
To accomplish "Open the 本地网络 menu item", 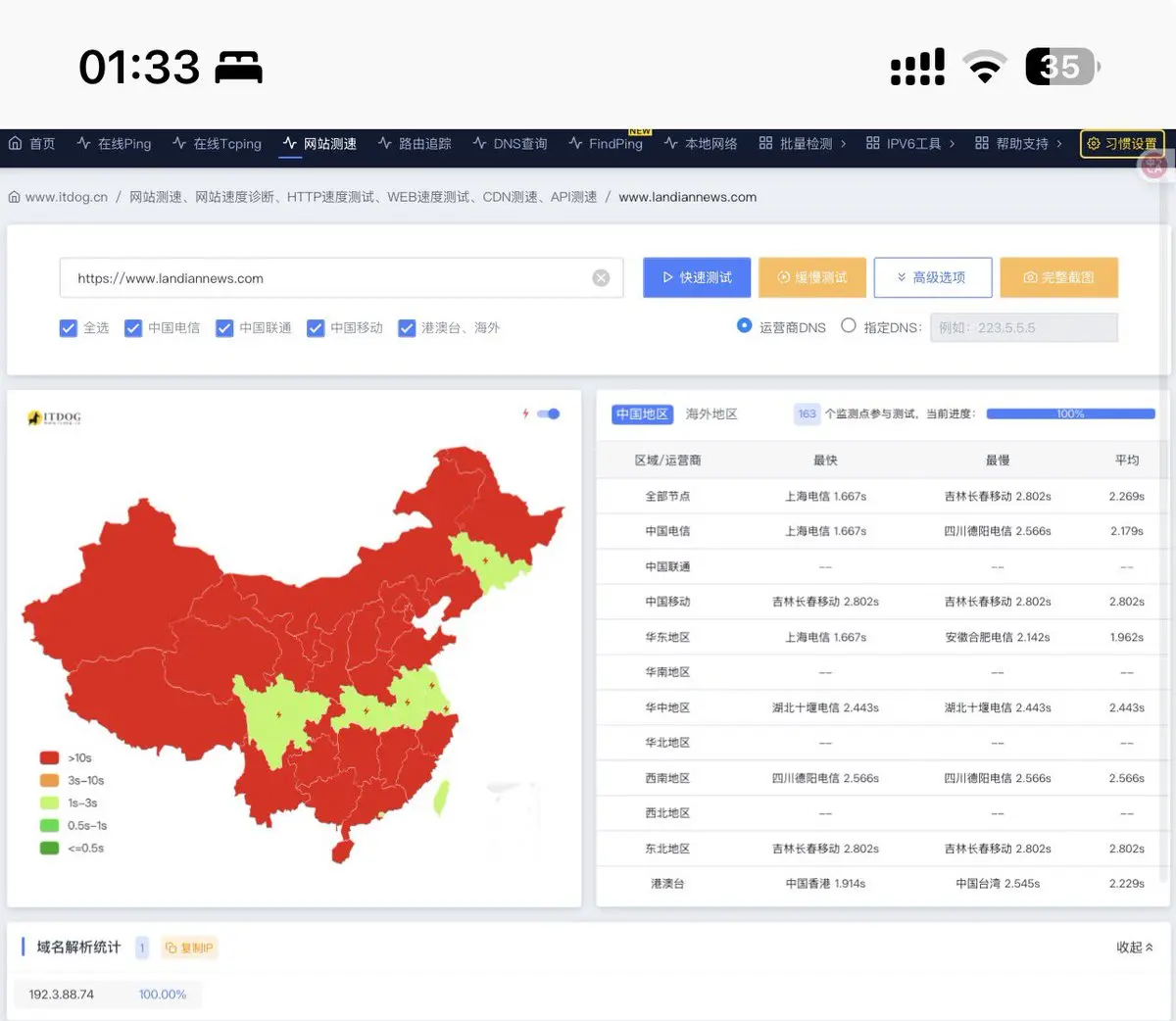I will 701,143.
